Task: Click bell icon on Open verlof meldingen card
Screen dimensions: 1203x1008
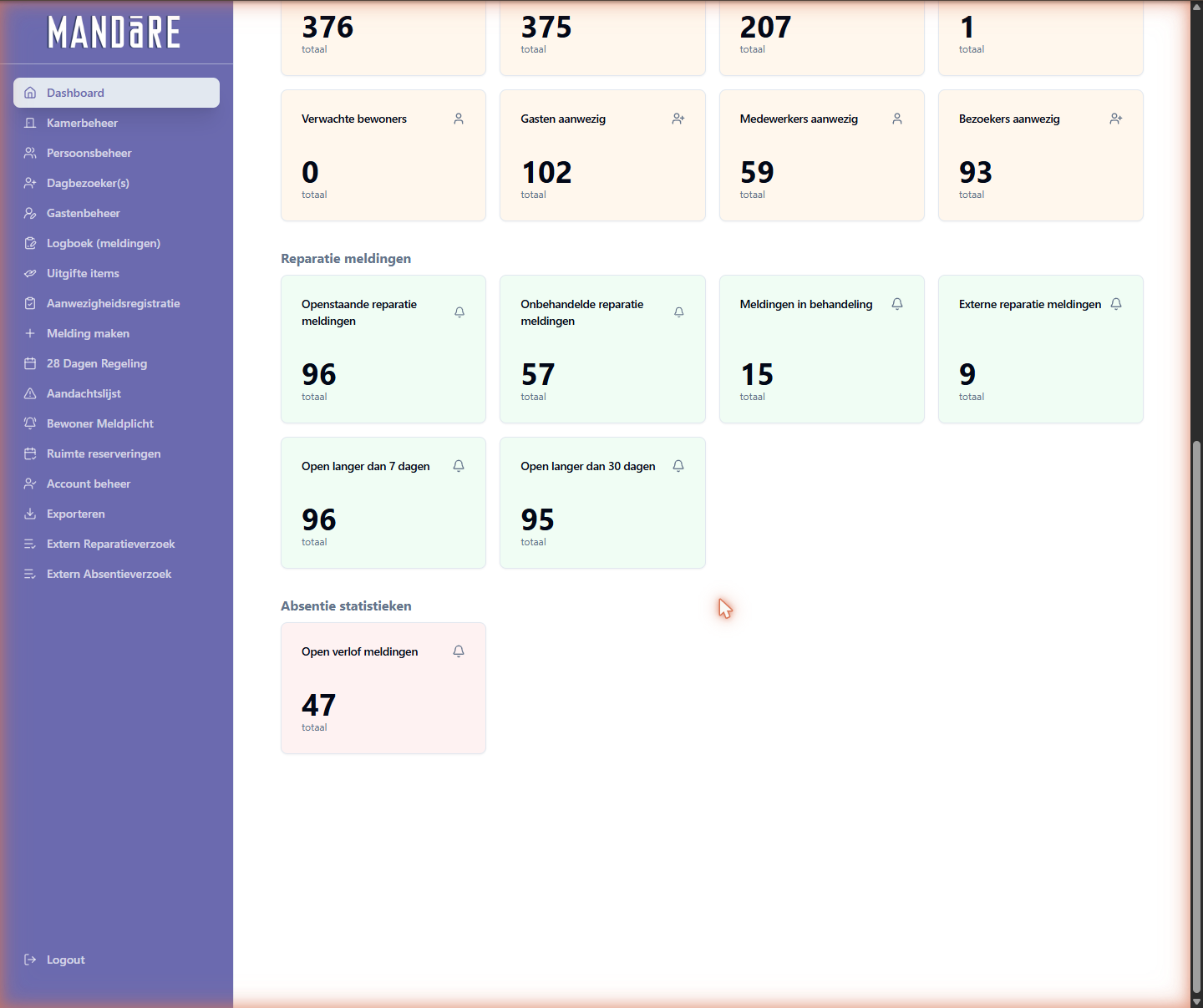Action: (x=459, y=651)
